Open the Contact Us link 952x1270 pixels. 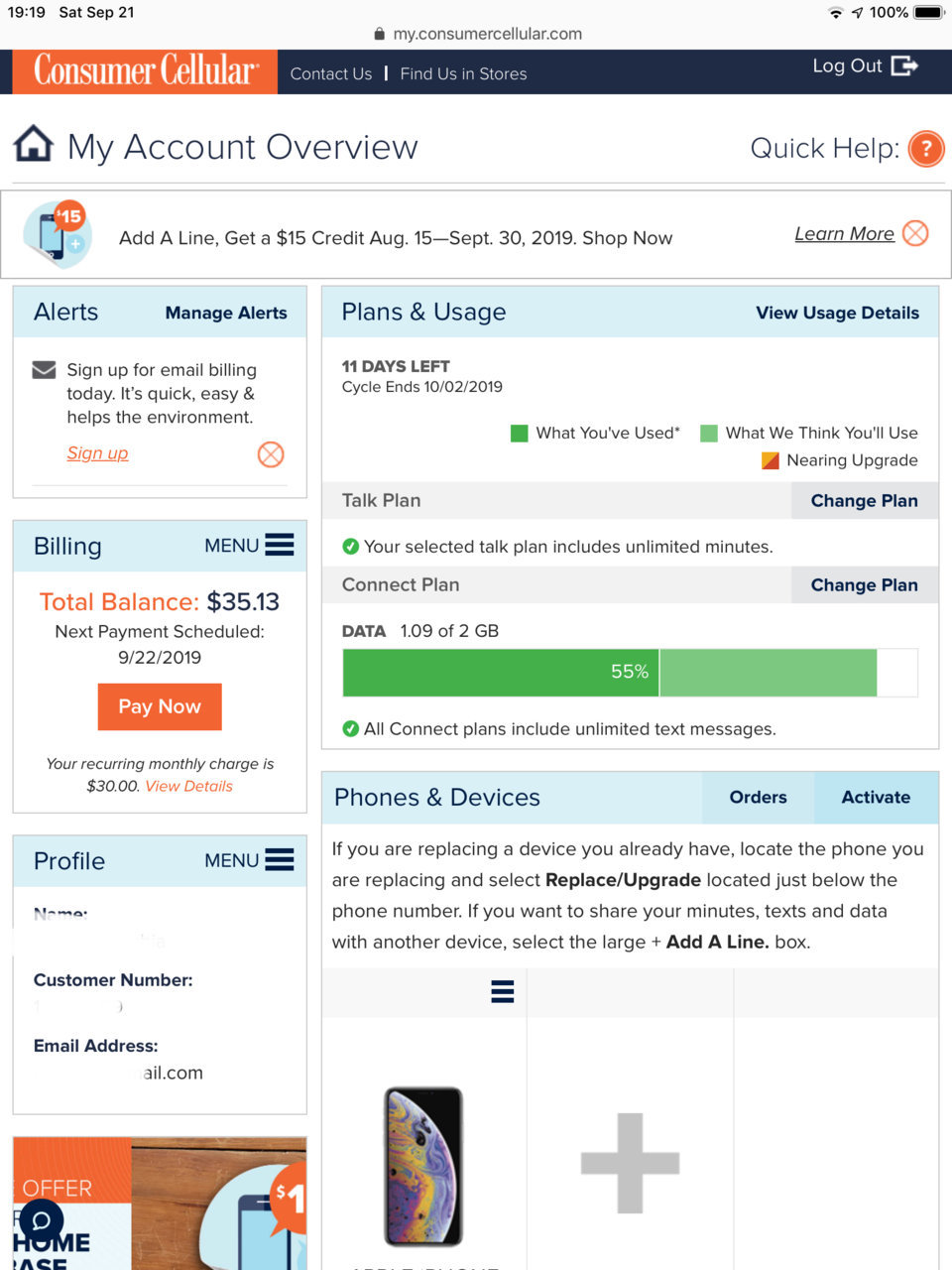pyautogui.click(x=331, y=73)
